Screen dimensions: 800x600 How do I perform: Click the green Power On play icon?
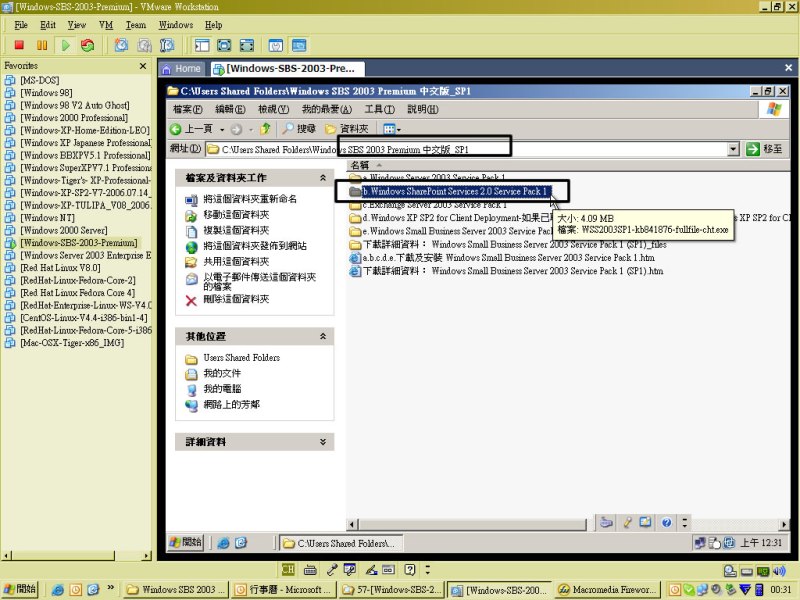coord(65,45)
